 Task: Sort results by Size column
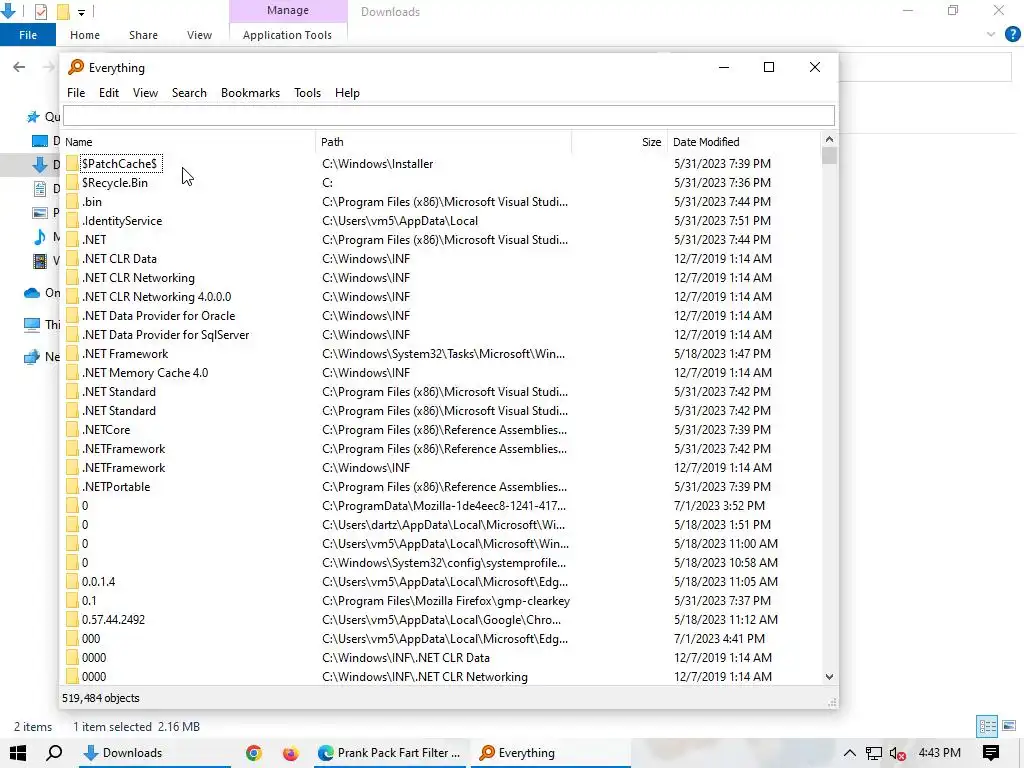[x=619, y=142]
